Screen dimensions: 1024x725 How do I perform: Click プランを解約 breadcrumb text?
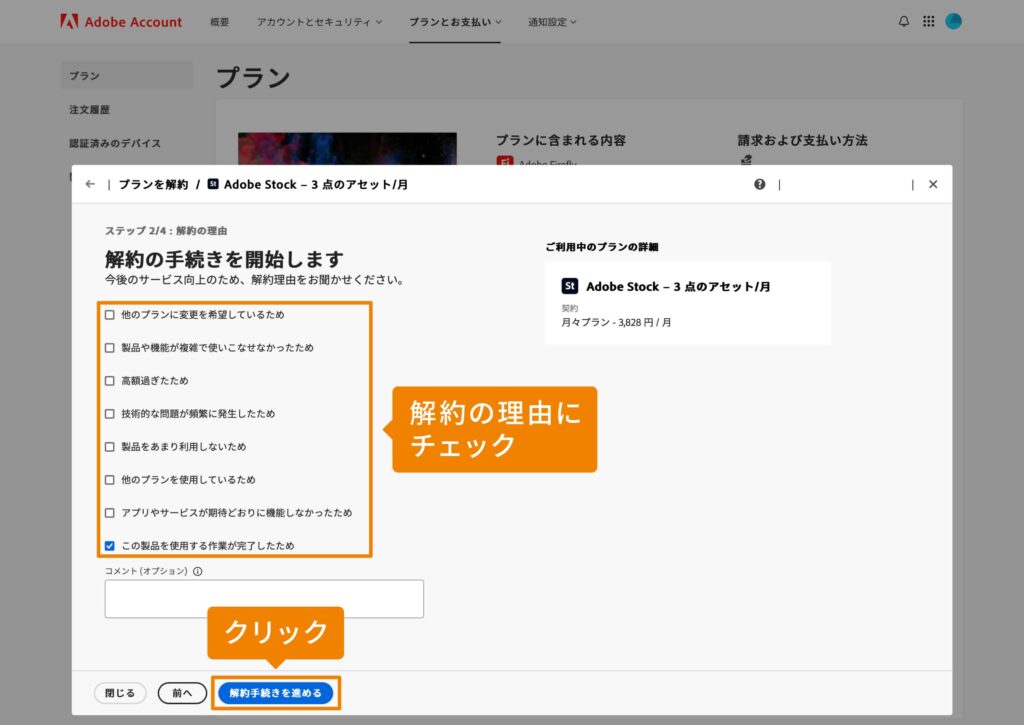(153, 184)
